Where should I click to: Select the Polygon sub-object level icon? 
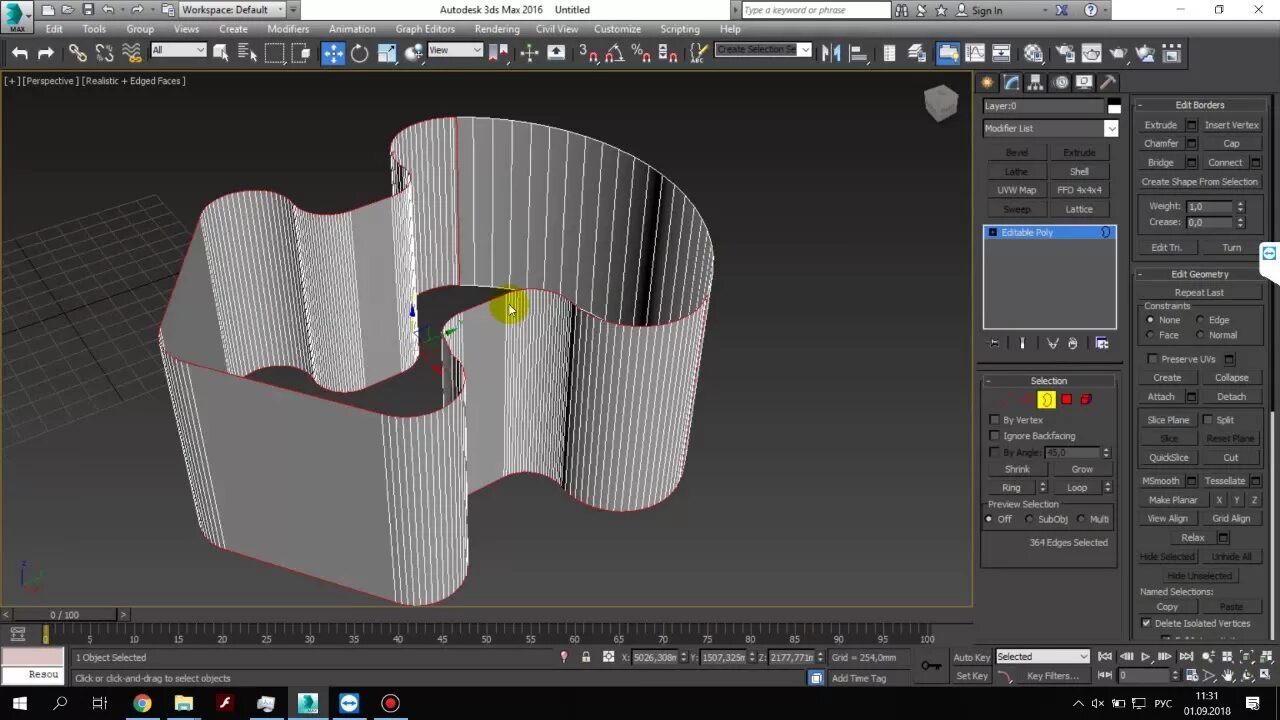[1067, 400]
